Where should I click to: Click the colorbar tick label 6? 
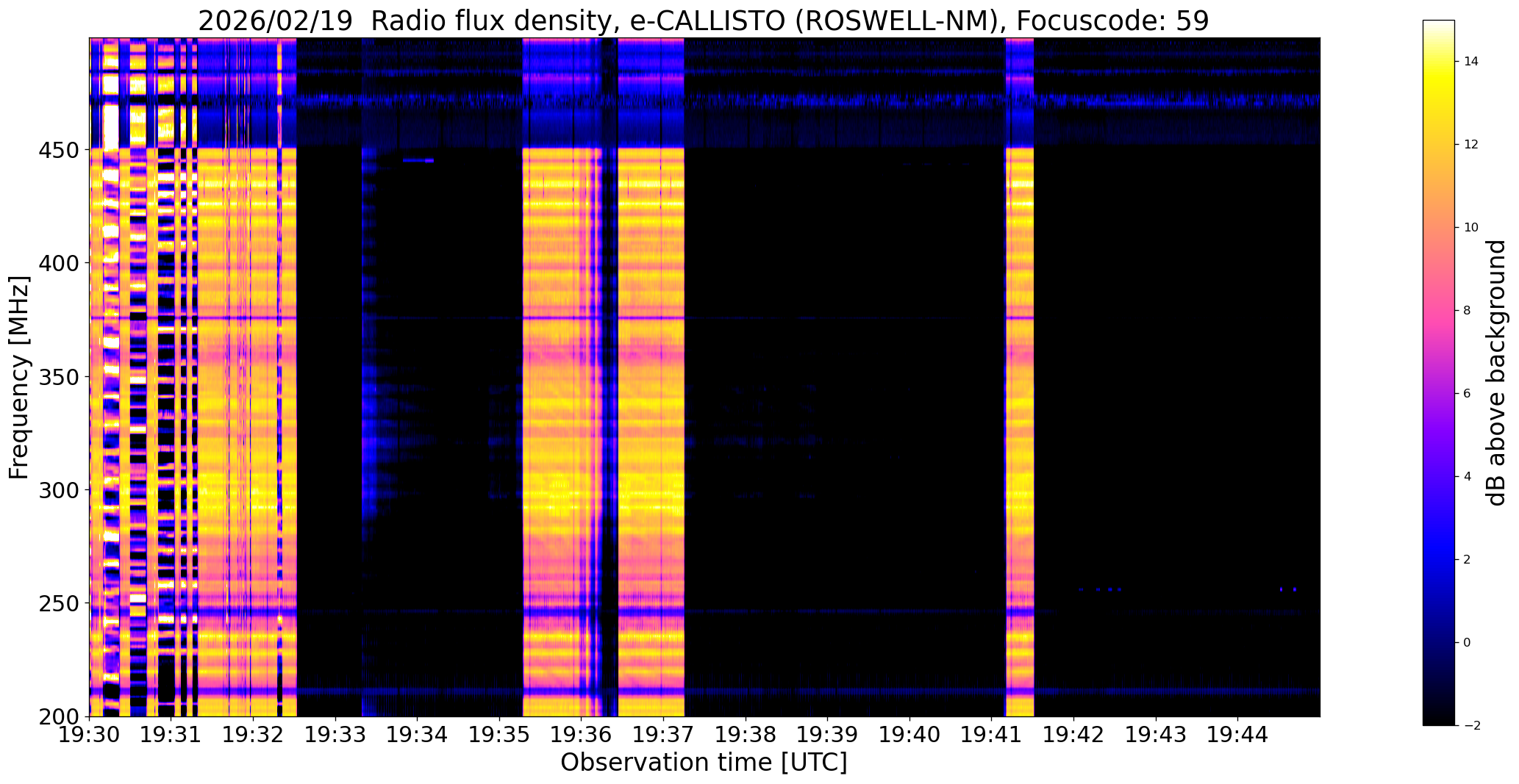tap(1468, 394)
